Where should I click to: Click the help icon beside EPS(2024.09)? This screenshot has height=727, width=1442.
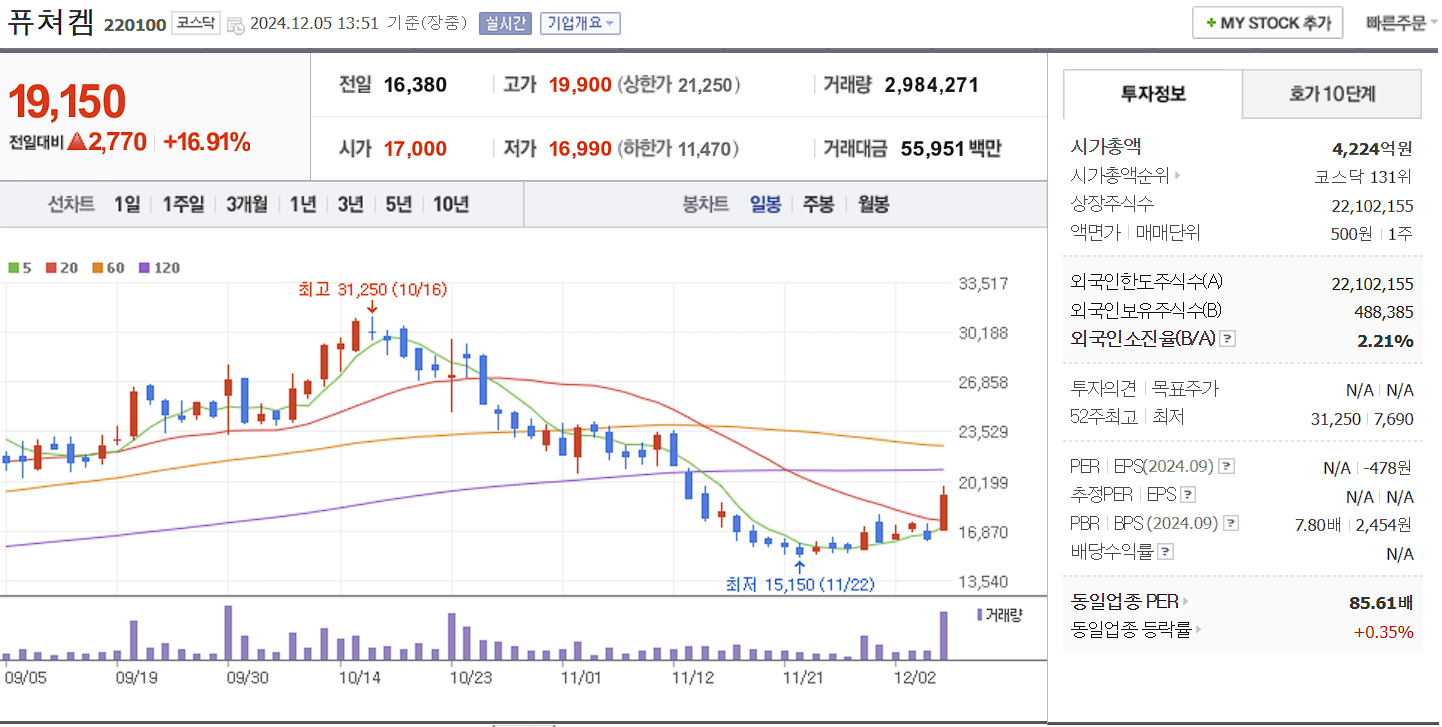point(1229,465)
